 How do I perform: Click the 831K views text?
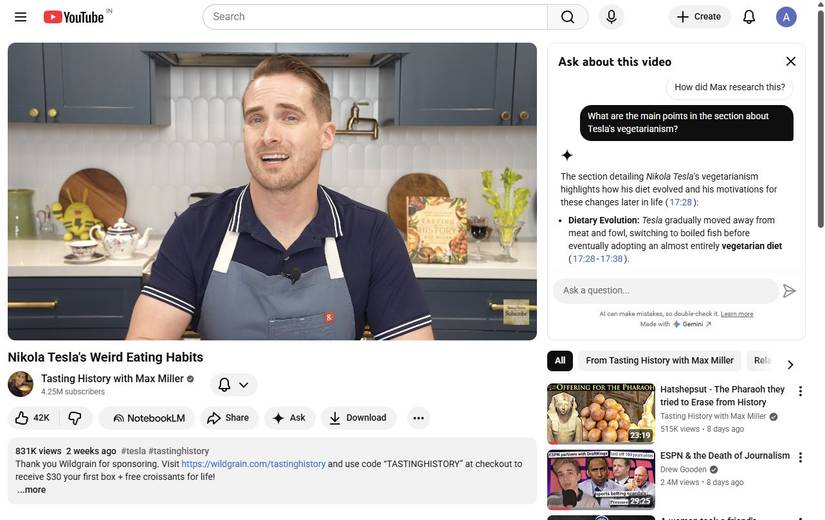tap(38, 451)
